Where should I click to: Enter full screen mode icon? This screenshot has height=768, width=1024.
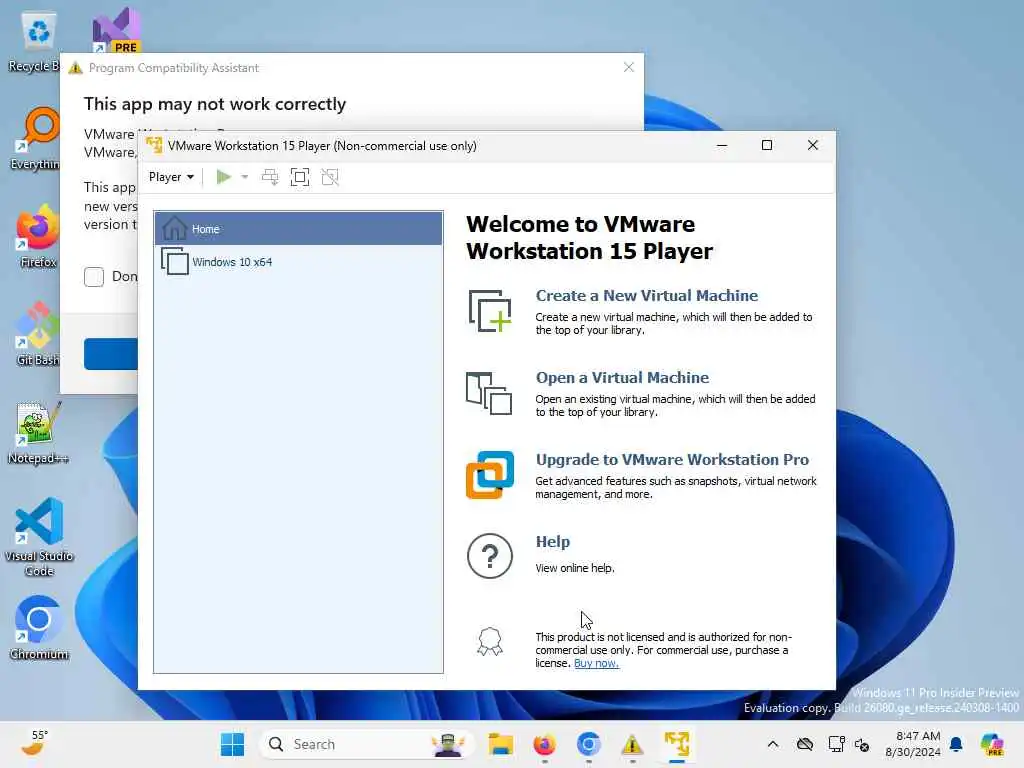pyautogui.click(x=300, y=177)
